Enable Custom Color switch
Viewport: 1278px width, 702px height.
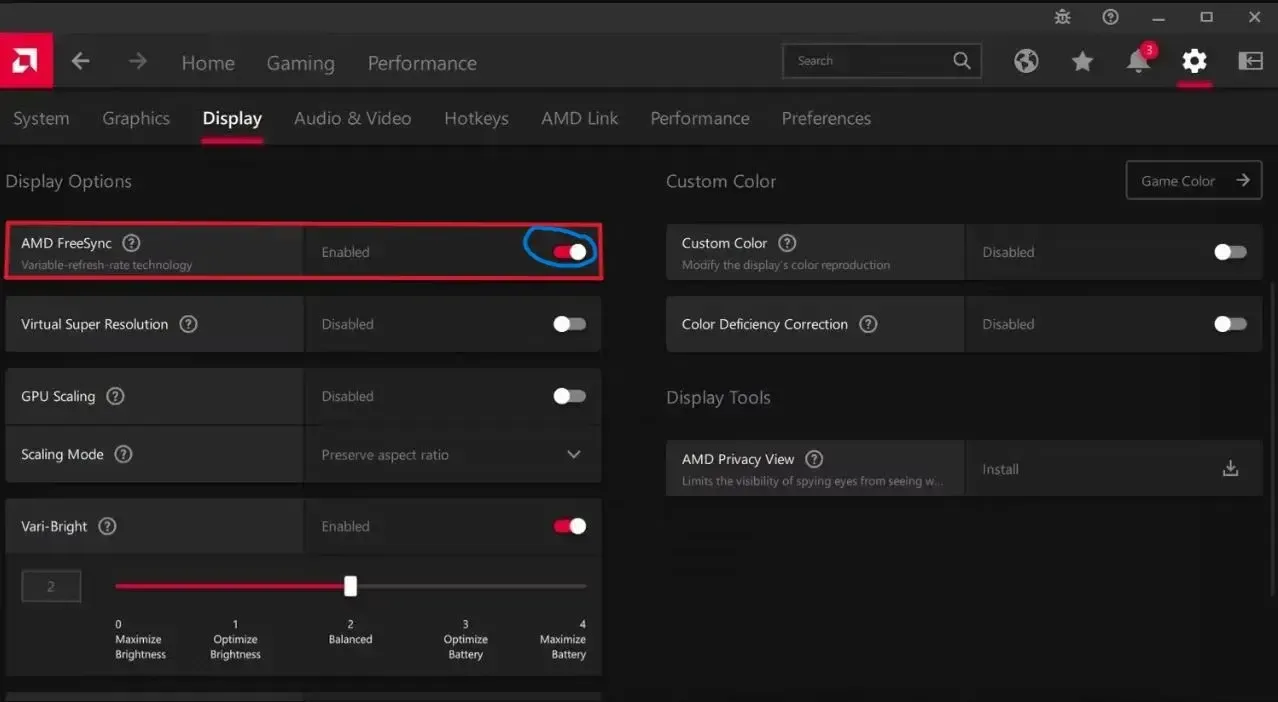(1229, 252)
